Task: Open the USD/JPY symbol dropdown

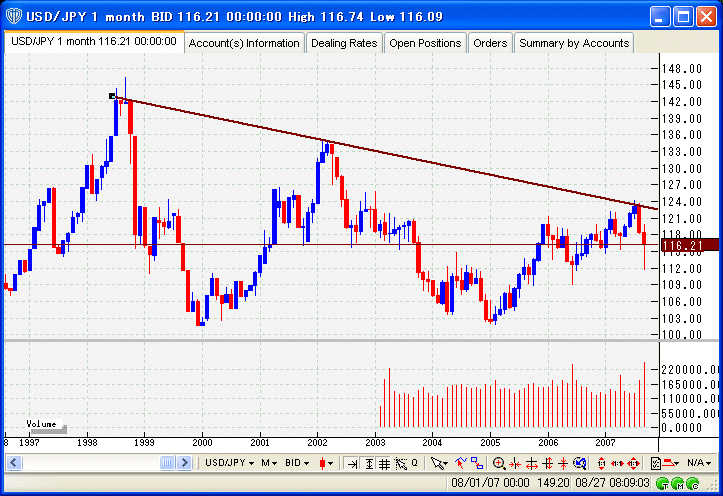Action: [230, 463]
